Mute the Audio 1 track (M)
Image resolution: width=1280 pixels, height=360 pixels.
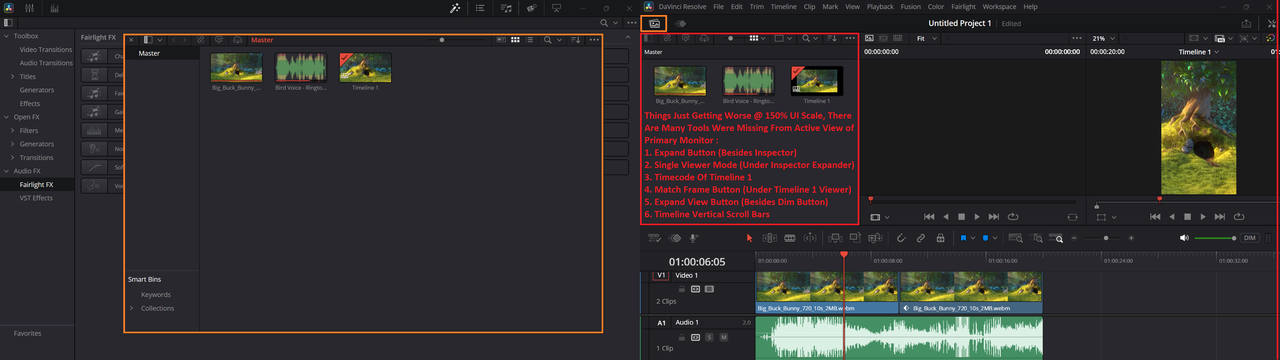[723, 337]
